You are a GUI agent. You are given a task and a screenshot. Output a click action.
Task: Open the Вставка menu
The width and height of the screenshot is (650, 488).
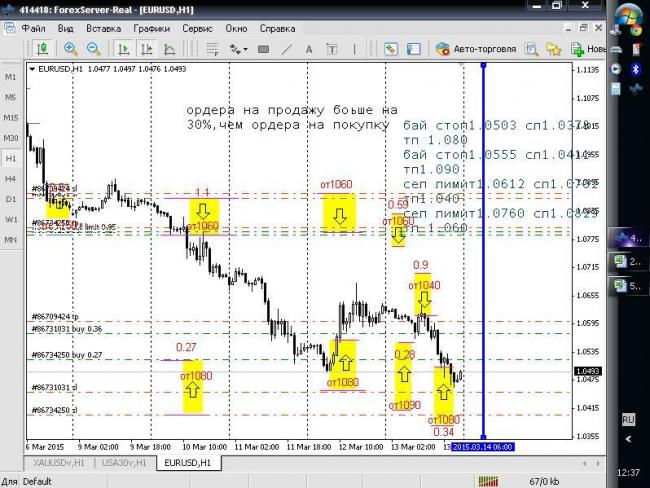(104, 29)
